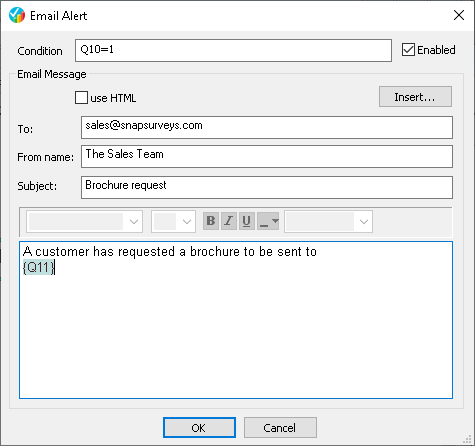Expand the font name dropdown
475x446 pixels.
(x=85, y=221)
